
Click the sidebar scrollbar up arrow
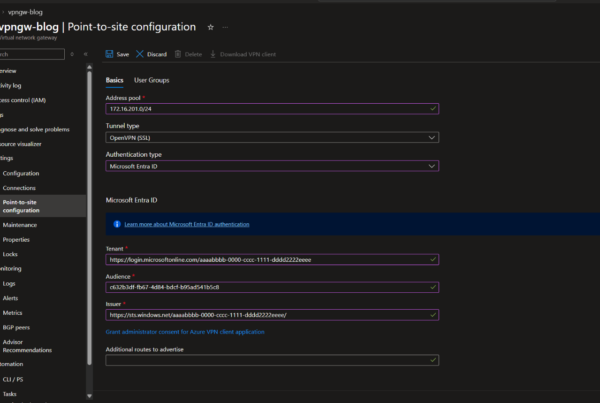click(90, 67)
